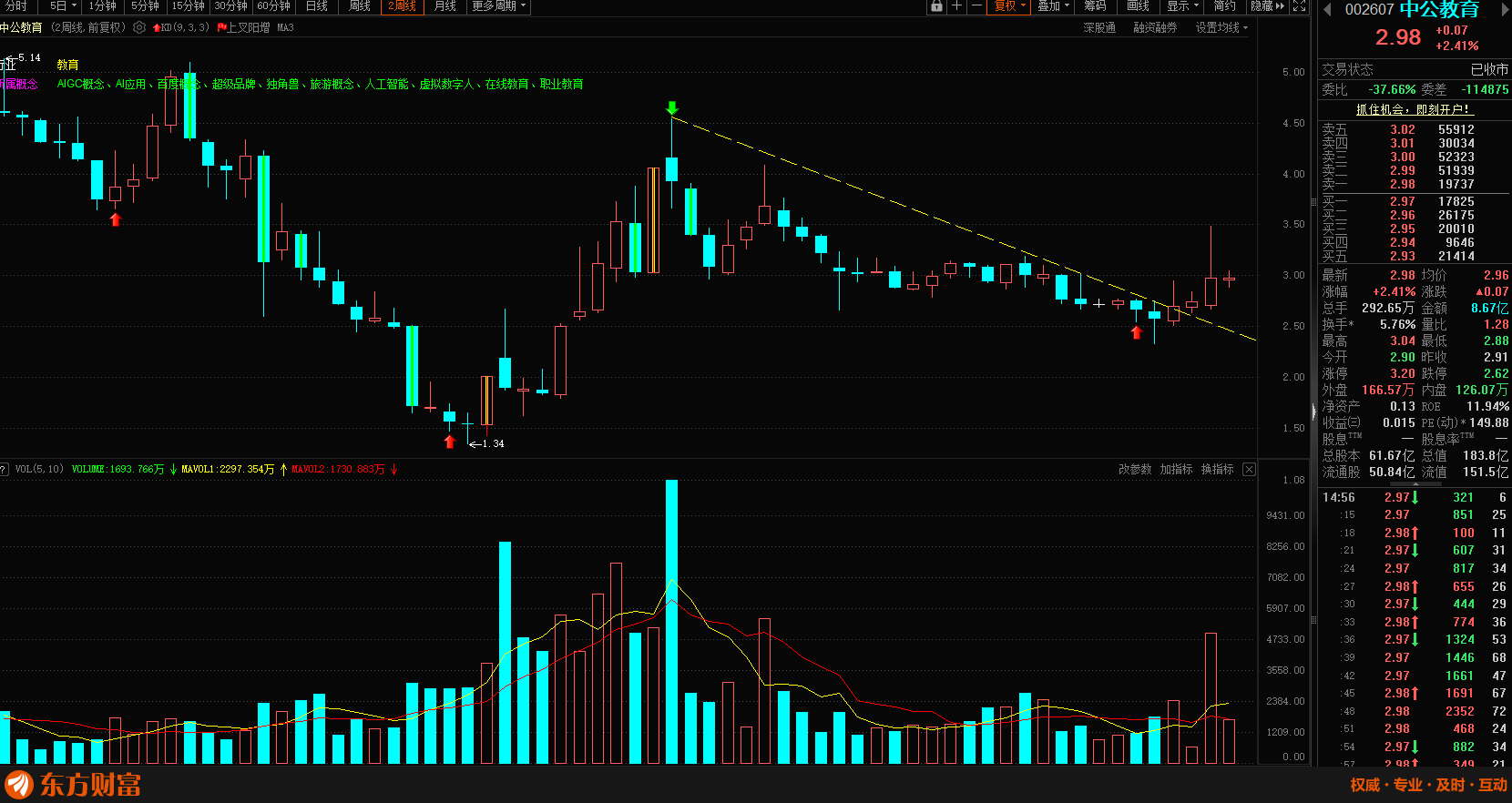Toggle fullscreen chart icon

point(1300,5)
